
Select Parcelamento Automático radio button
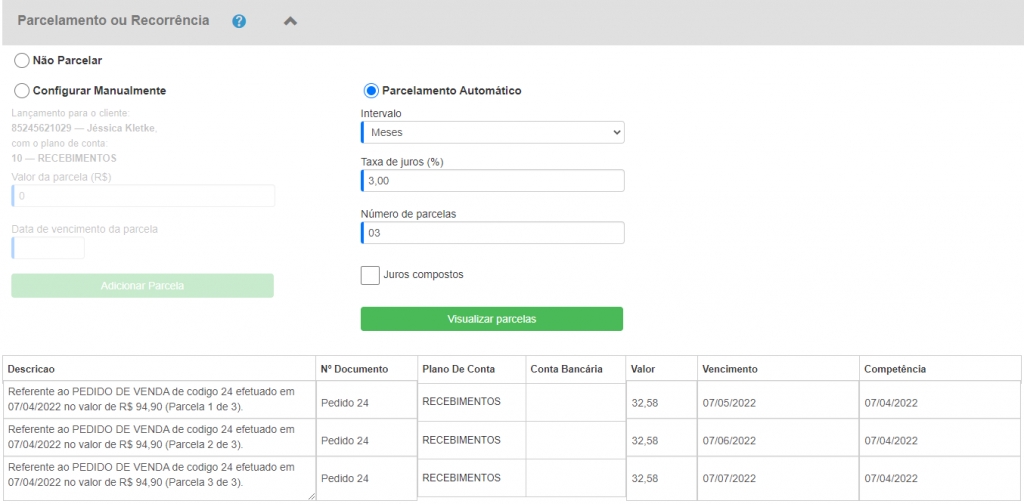click(x=371, y=90)
